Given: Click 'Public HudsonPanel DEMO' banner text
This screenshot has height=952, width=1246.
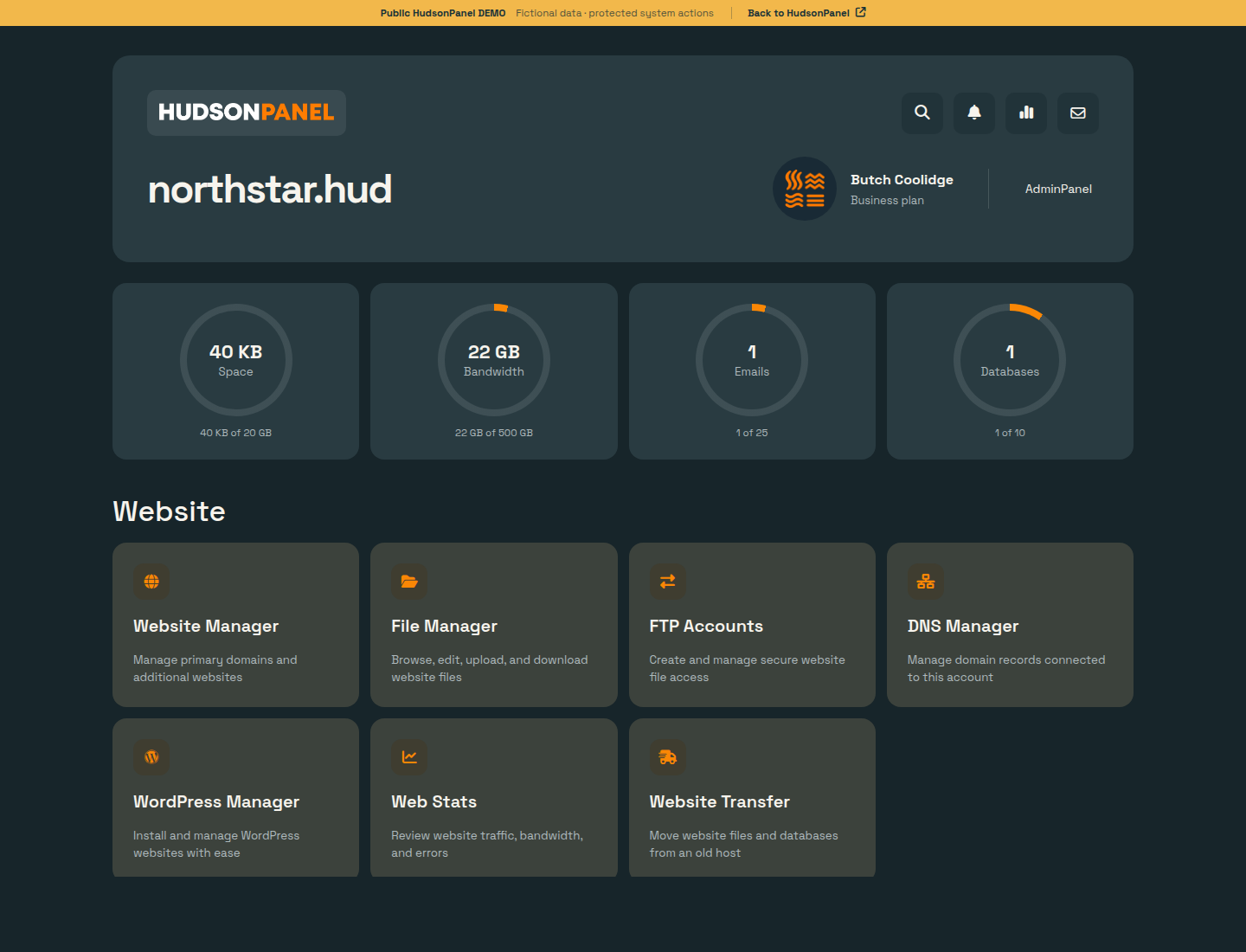Looking at the screenshot, I should click(443, 13).
